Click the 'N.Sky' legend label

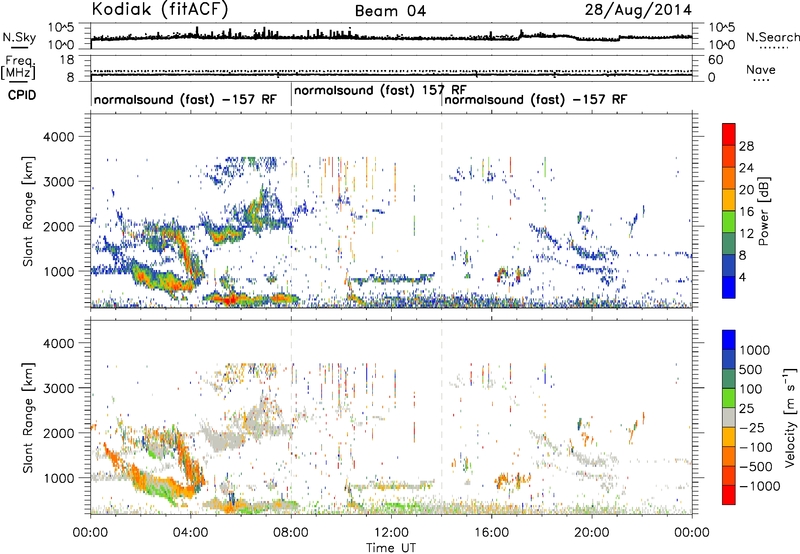19,37
